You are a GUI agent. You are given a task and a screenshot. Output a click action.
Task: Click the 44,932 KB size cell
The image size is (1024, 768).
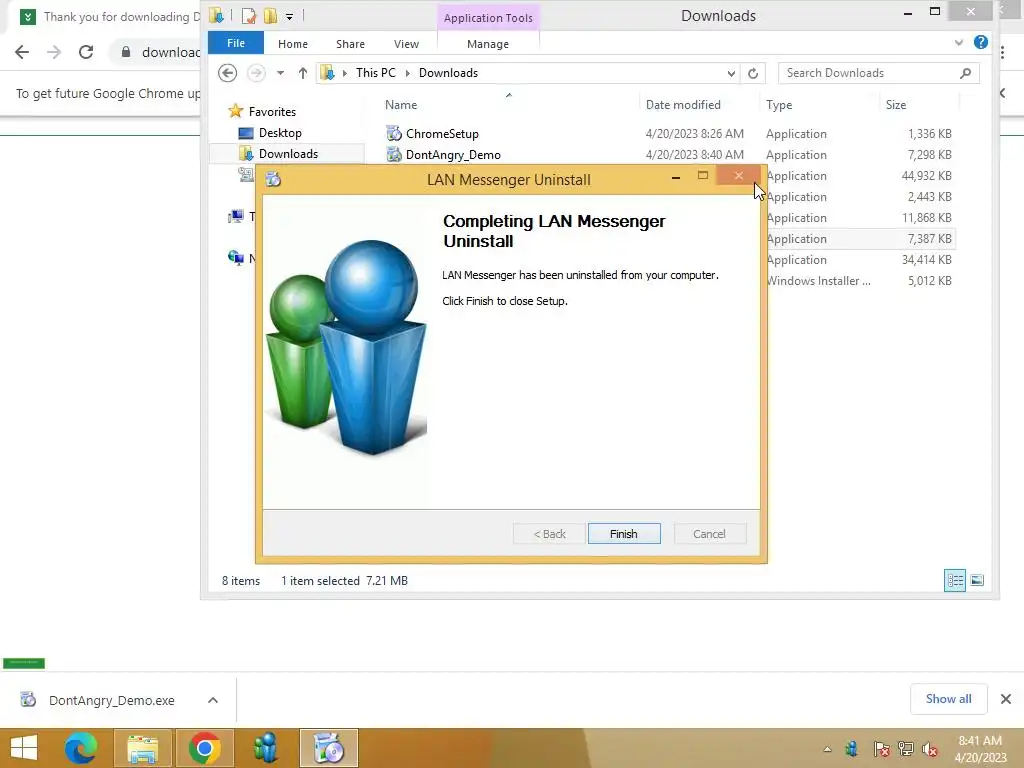tap(926, 176)
